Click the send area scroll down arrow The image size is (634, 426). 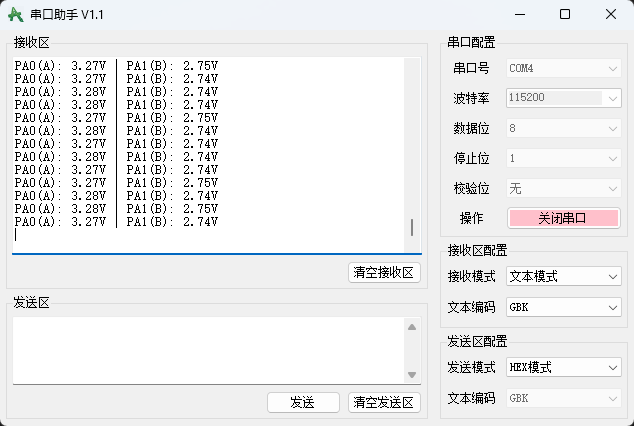tap(411, 374)
